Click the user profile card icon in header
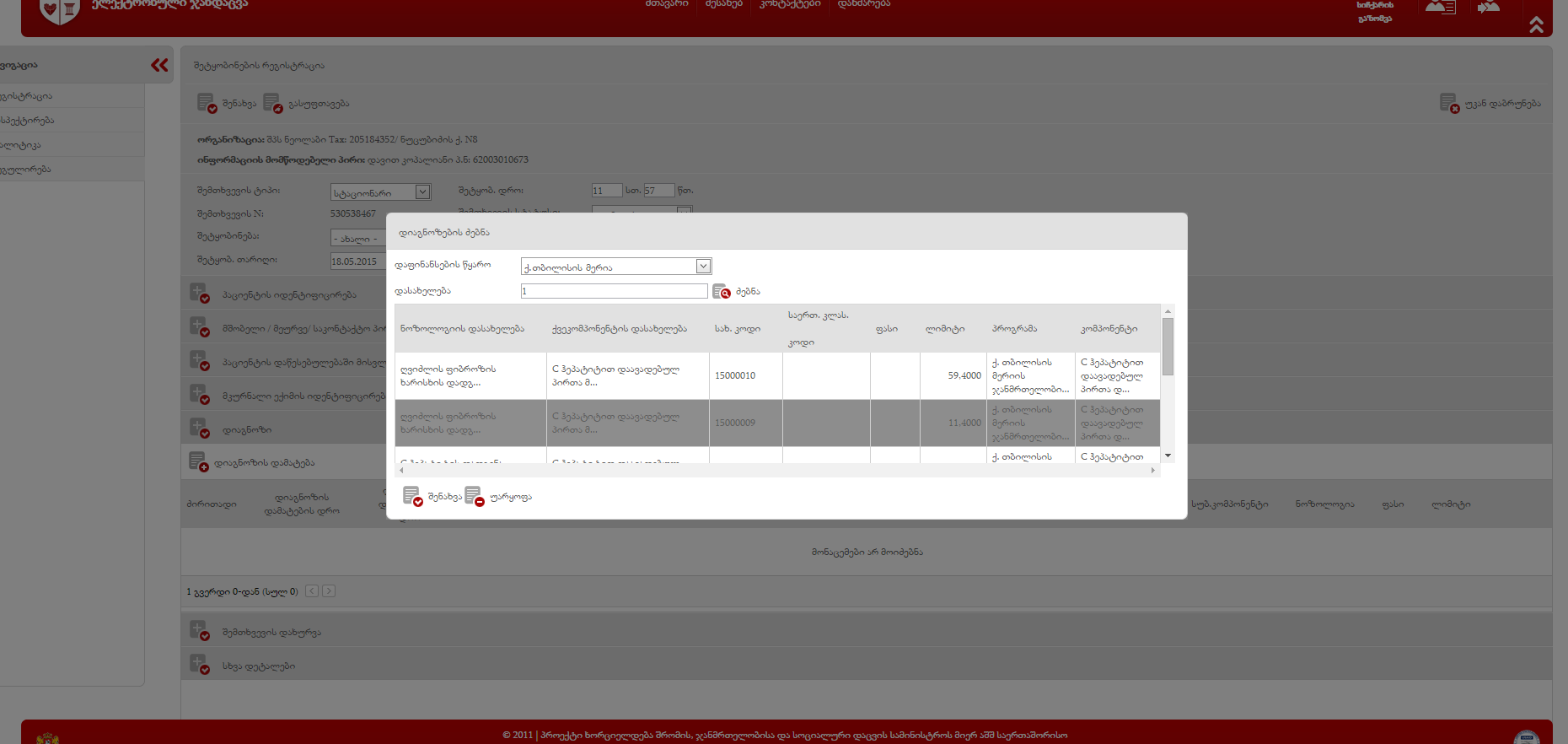 [x=1440, y=8]
